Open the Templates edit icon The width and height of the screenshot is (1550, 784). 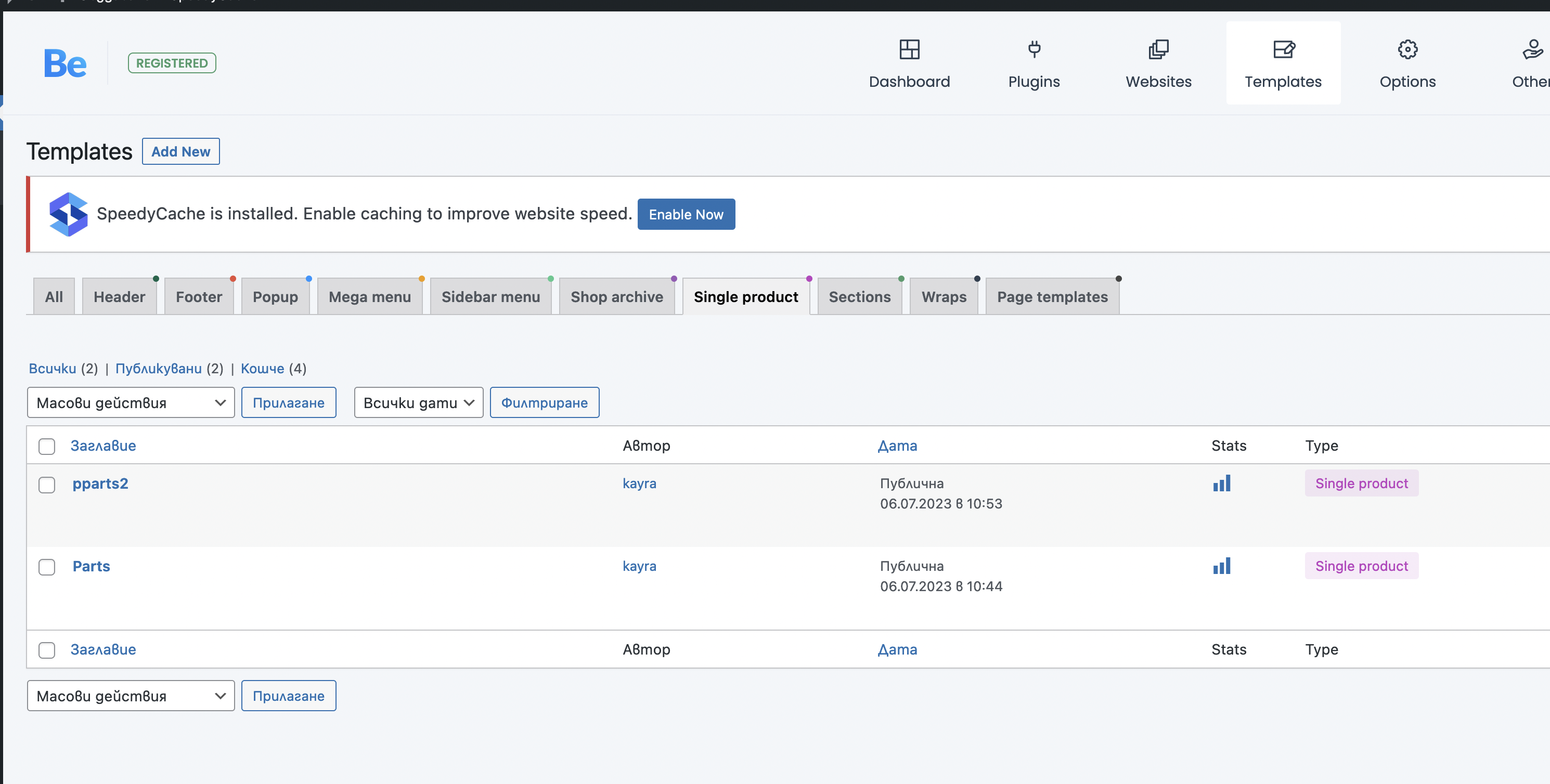click(1284, 49)
